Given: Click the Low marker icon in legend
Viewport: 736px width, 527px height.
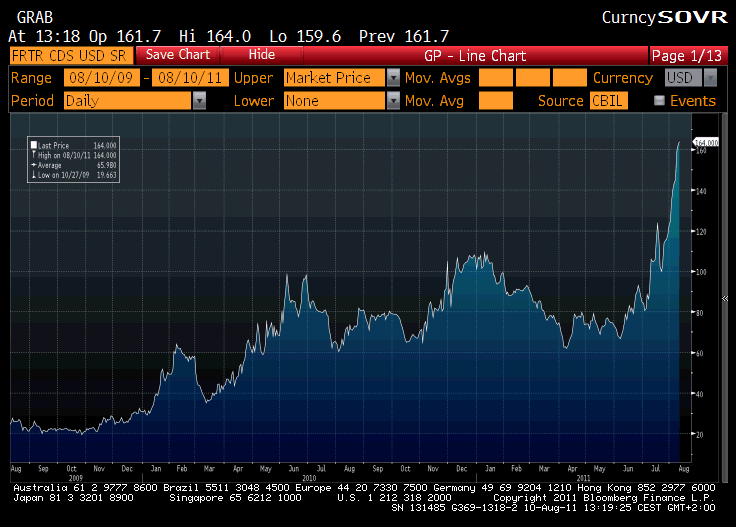Looking at the screenshot, I should coord(35,175).
